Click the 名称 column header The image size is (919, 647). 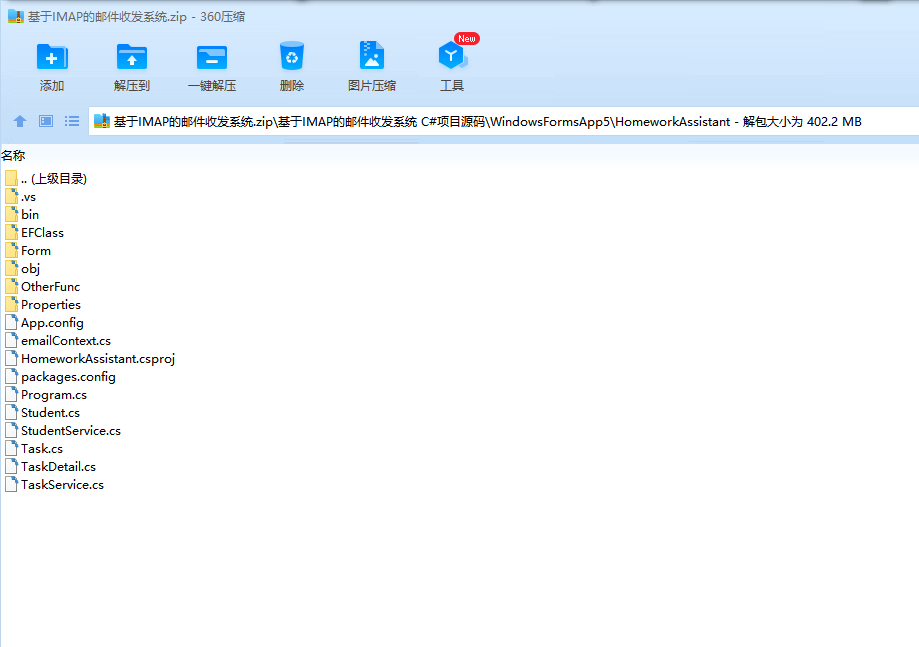[13, 156]
